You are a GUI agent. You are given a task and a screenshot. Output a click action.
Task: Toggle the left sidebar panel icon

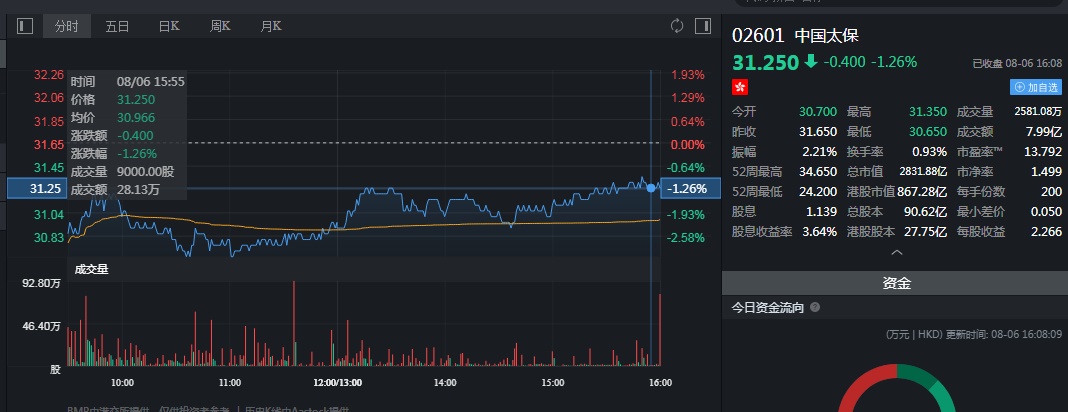tap(25, 26)
